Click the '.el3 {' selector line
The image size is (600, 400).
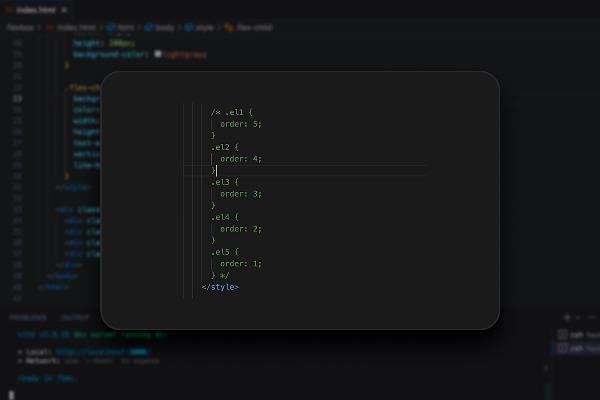(x=225, y=182)
